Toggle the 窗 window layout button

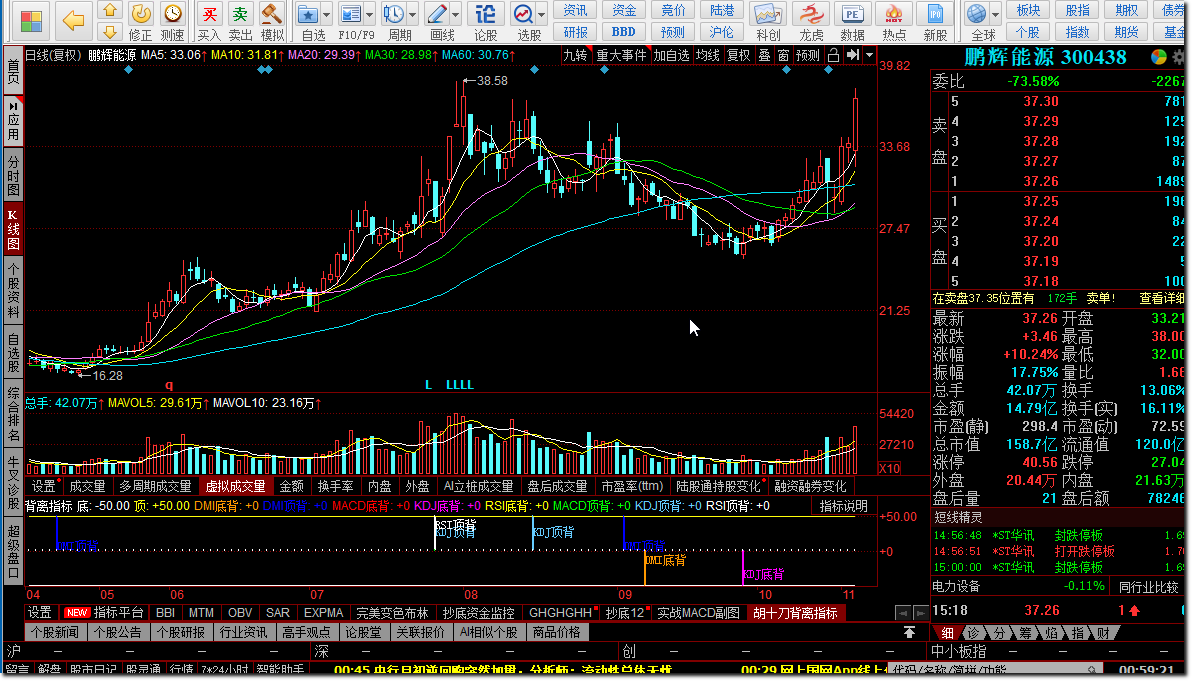pos(784,56)
